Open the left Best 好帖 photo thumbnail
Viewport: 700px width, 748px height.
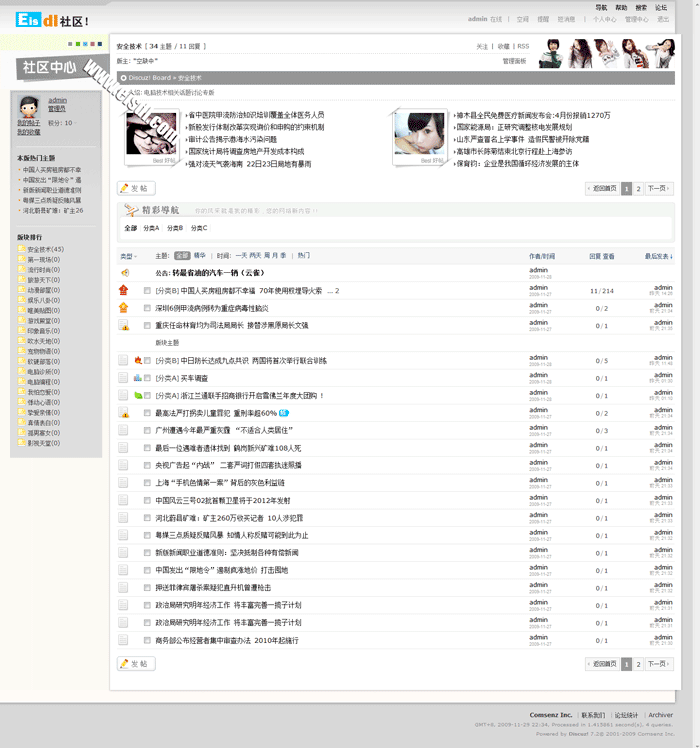(x=151, y=133)
